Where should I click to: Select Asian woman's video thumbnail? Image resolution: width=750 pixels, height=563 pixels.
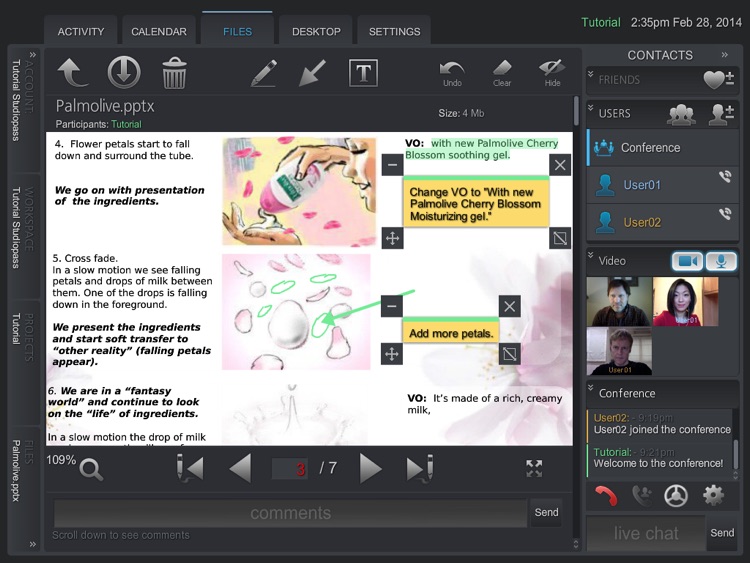click(685, 301)
